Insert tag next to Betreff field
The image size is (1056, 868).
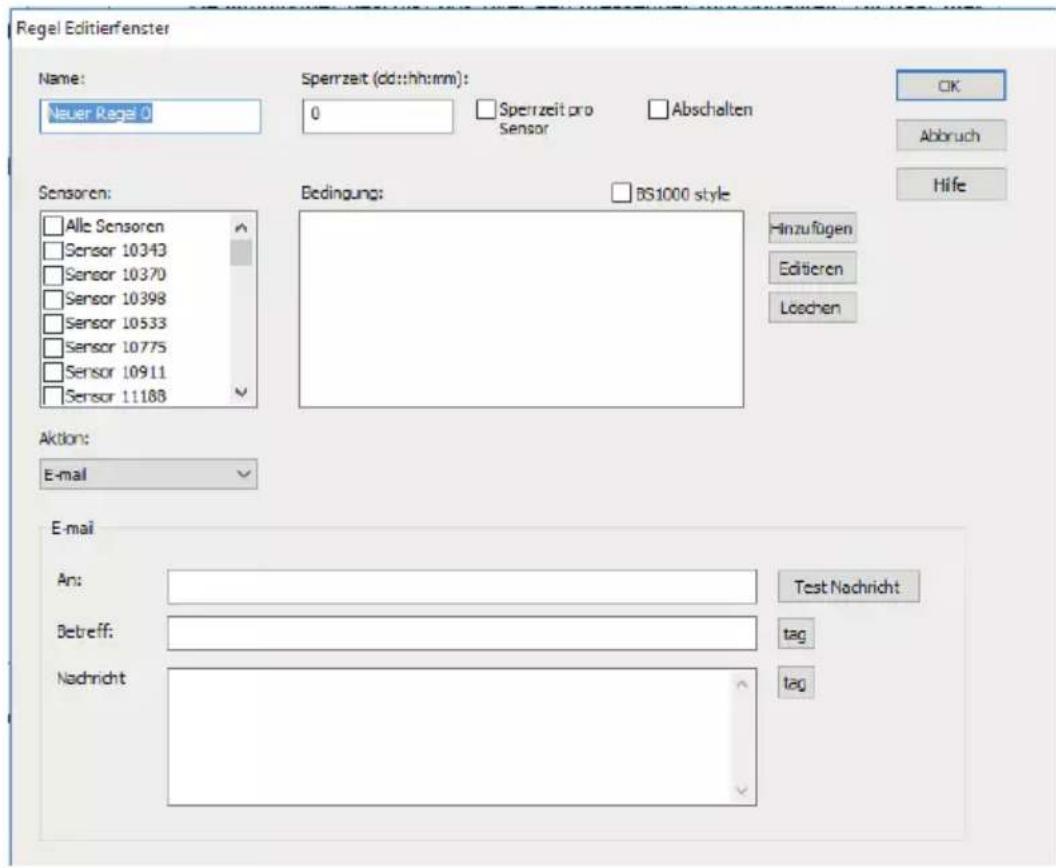795,634
